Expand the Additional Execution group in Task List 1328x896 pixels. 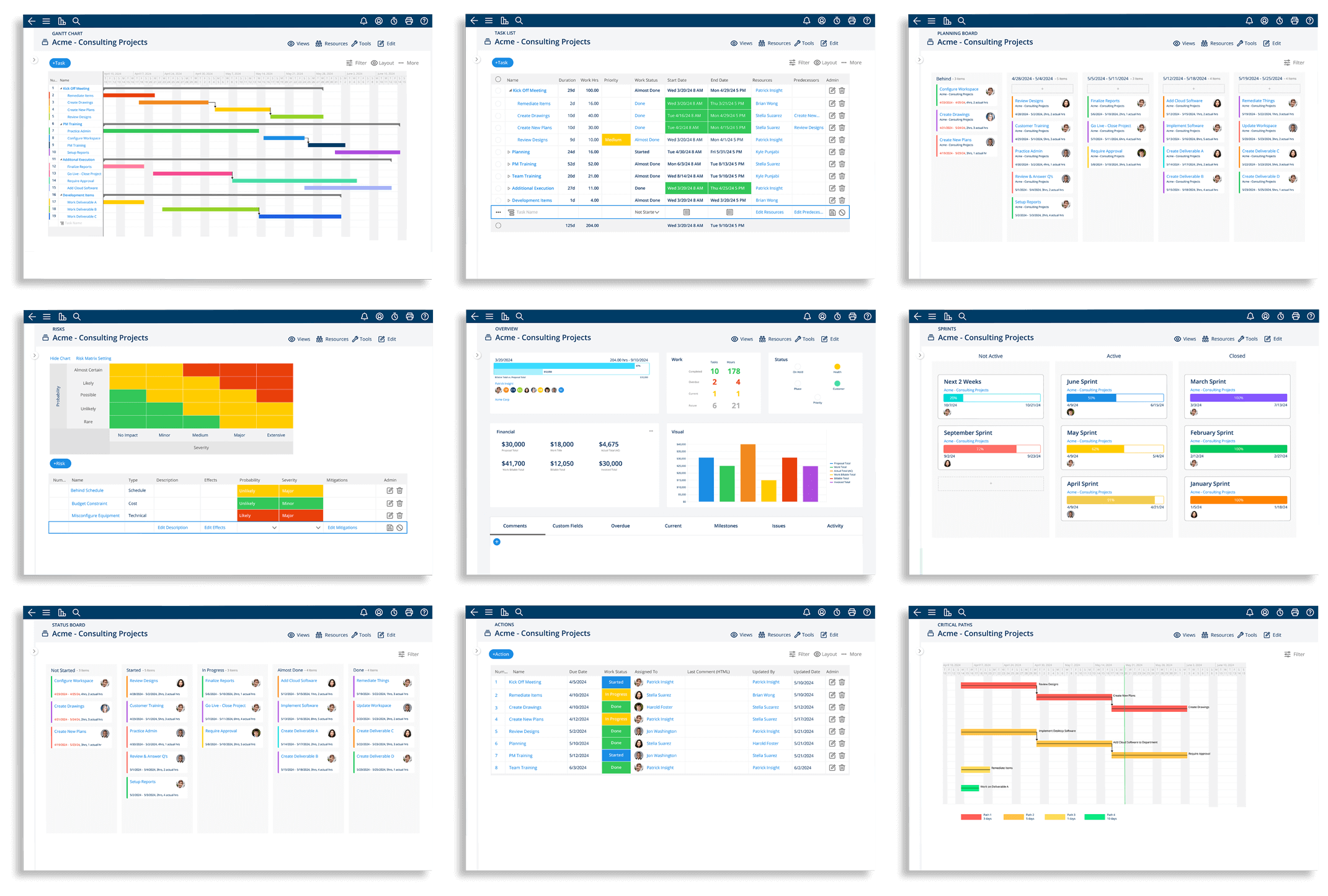(x=509, y=189)
